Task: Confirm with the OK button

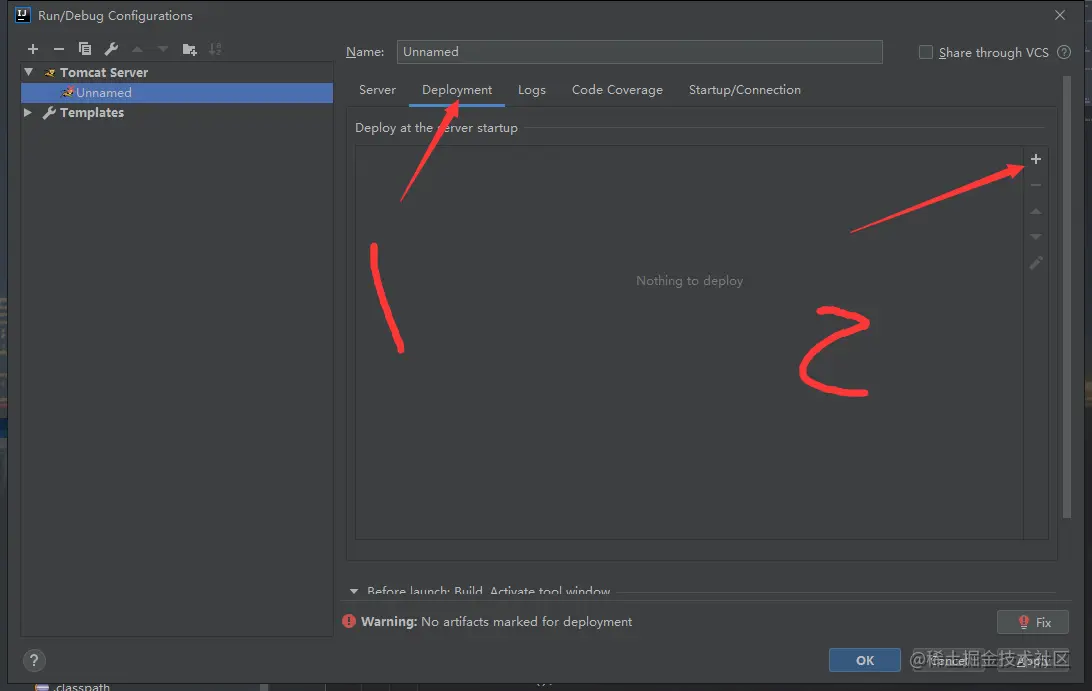Action: coord(864,660)
